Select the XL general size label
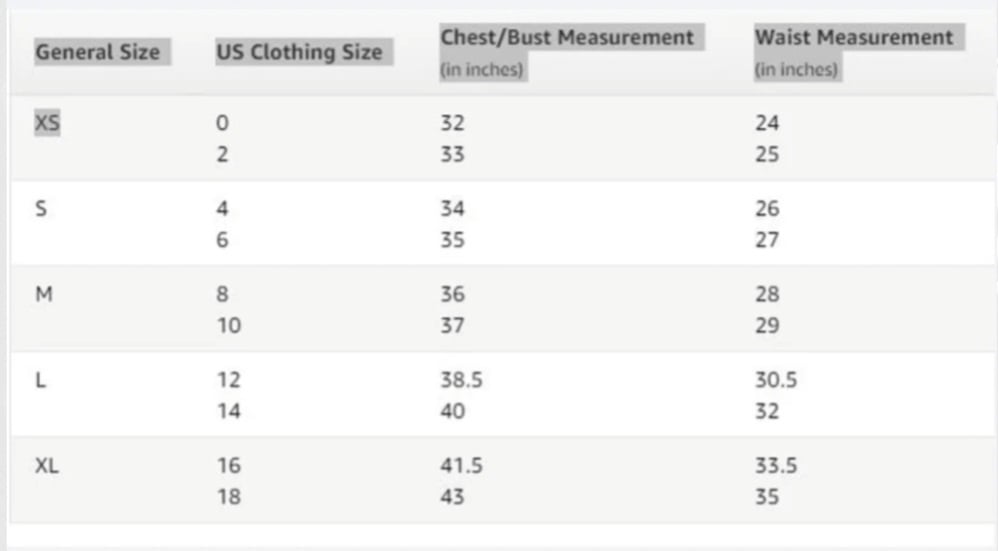 (47, 465)
